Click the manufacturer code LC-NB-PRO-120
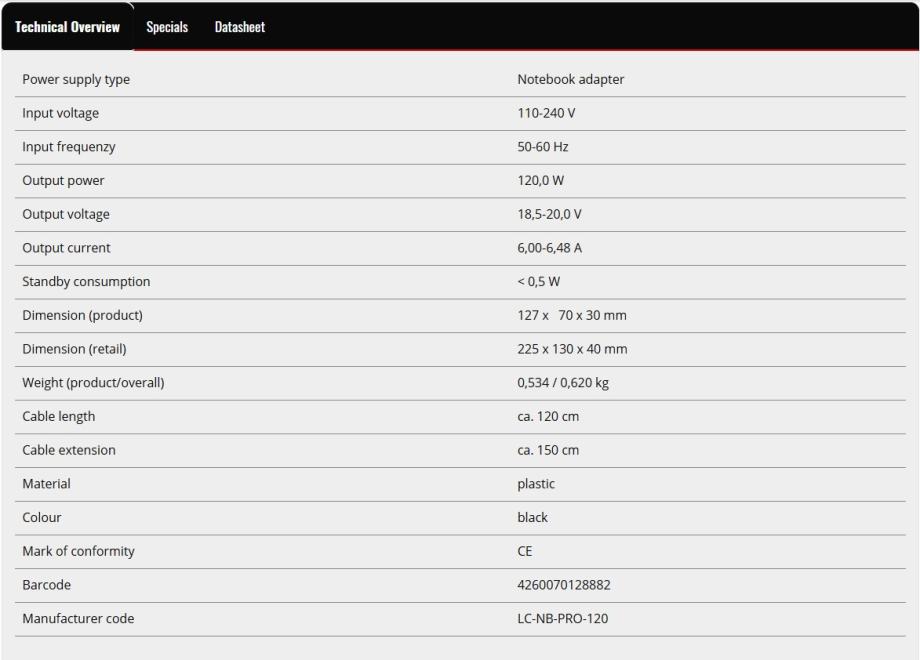This screenshot has height=660, width=920. 562,619
